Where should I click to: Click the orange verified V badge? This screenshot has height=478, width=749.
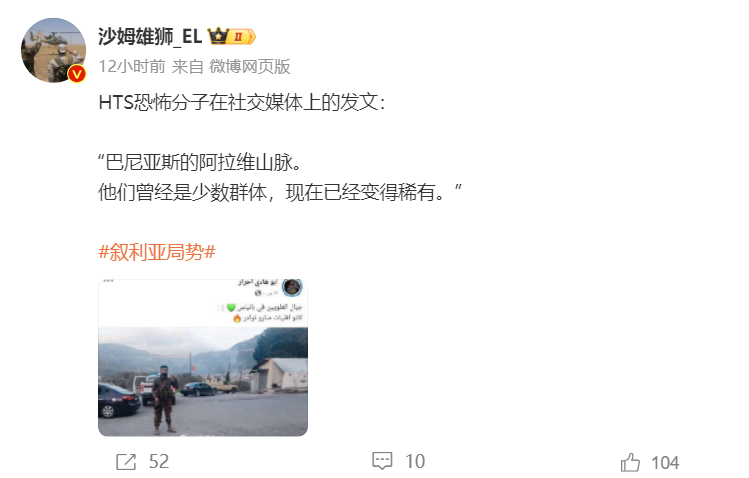point(76,74)
